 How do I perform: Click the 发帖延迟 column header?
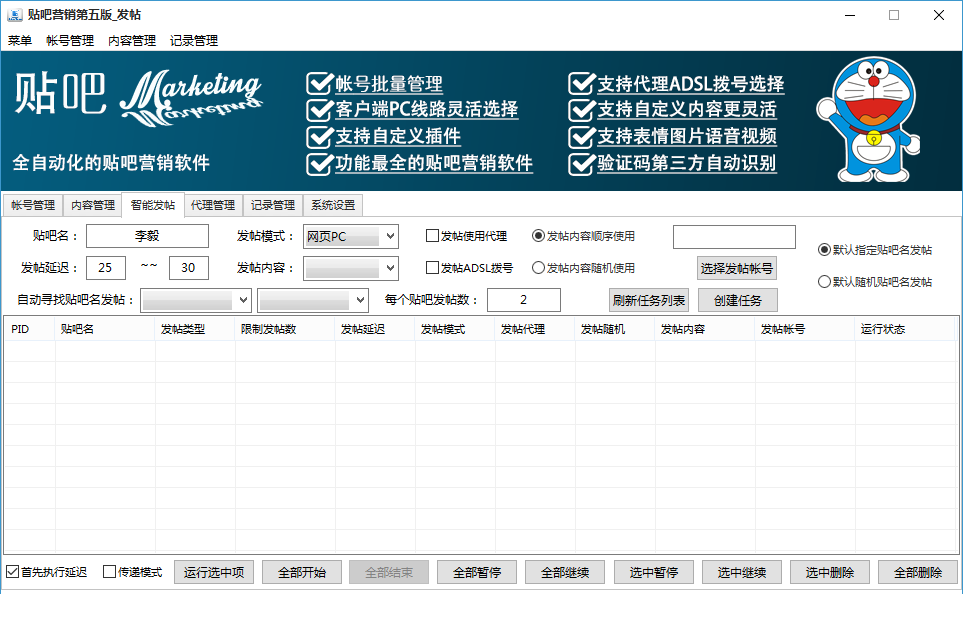[x=375, y=329]
